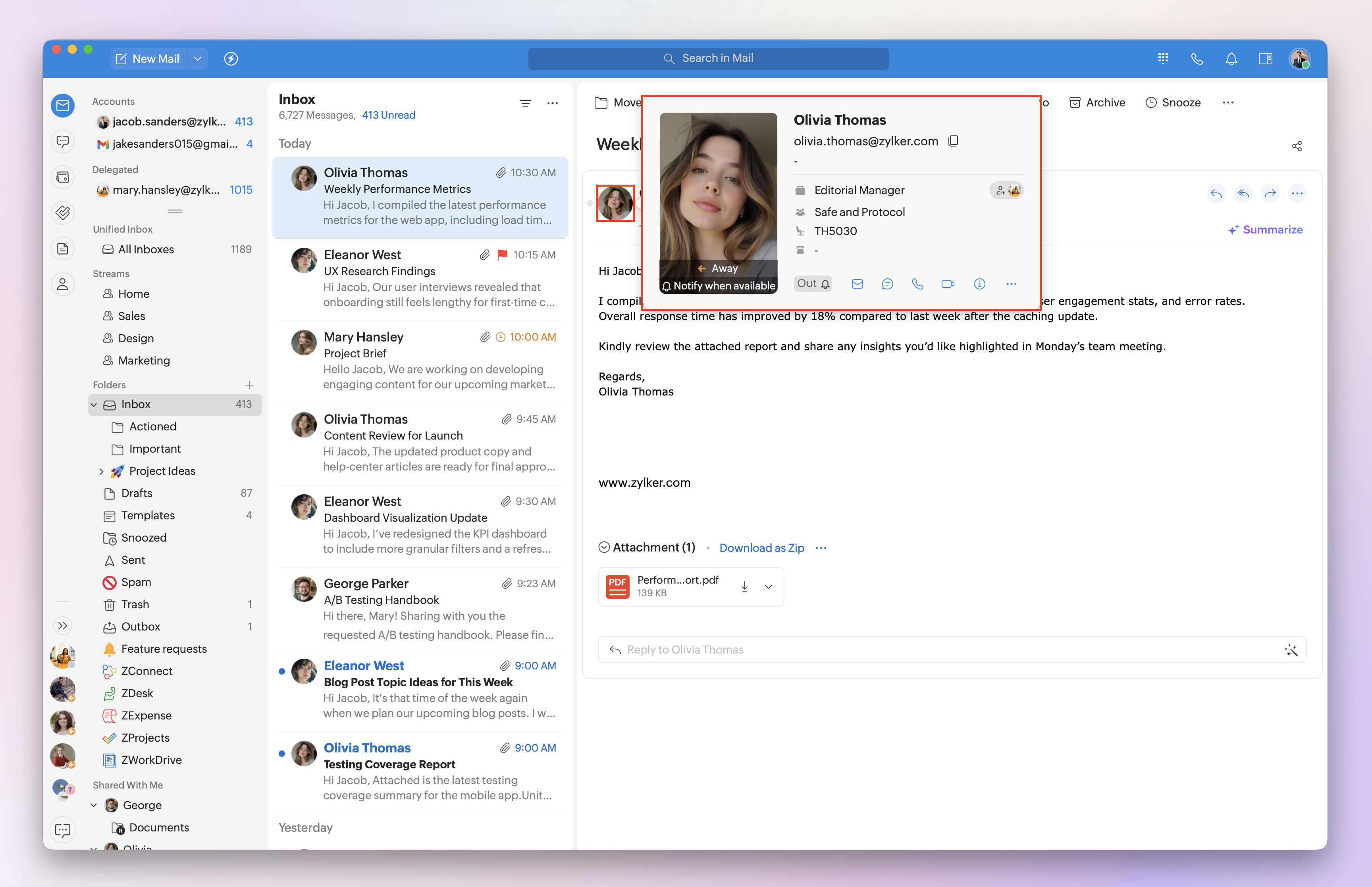Start video call with Olivia Thomas
This screenshot has width=1372, height=887.
click(948, 284)
